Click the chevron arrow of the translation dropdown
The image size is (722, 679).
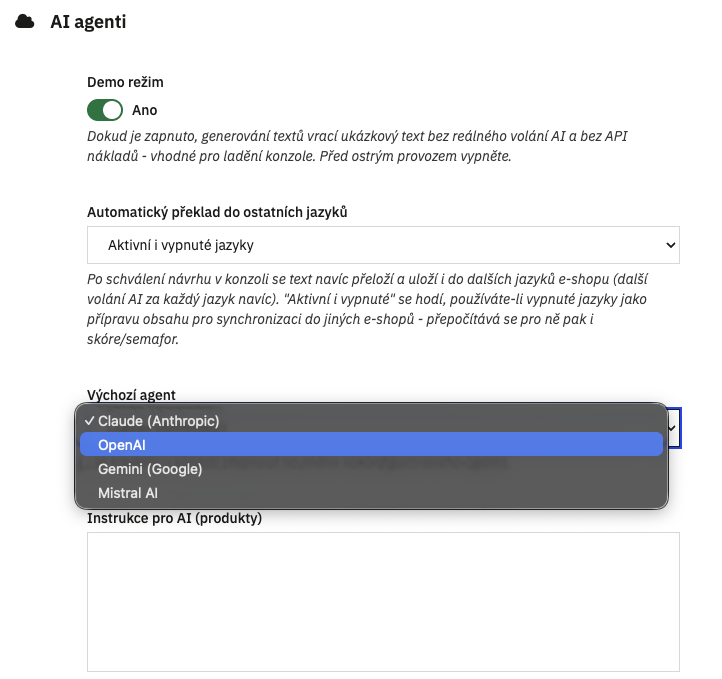tap(670, 245)
